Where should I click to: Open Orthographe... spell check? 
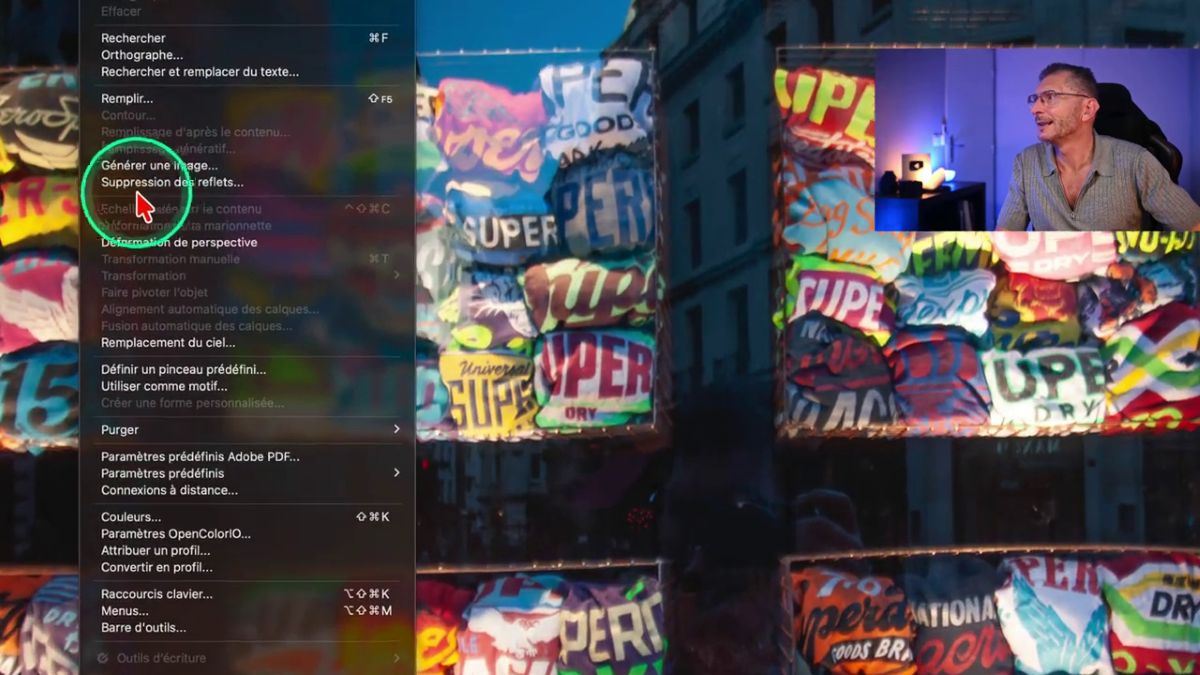142,55
